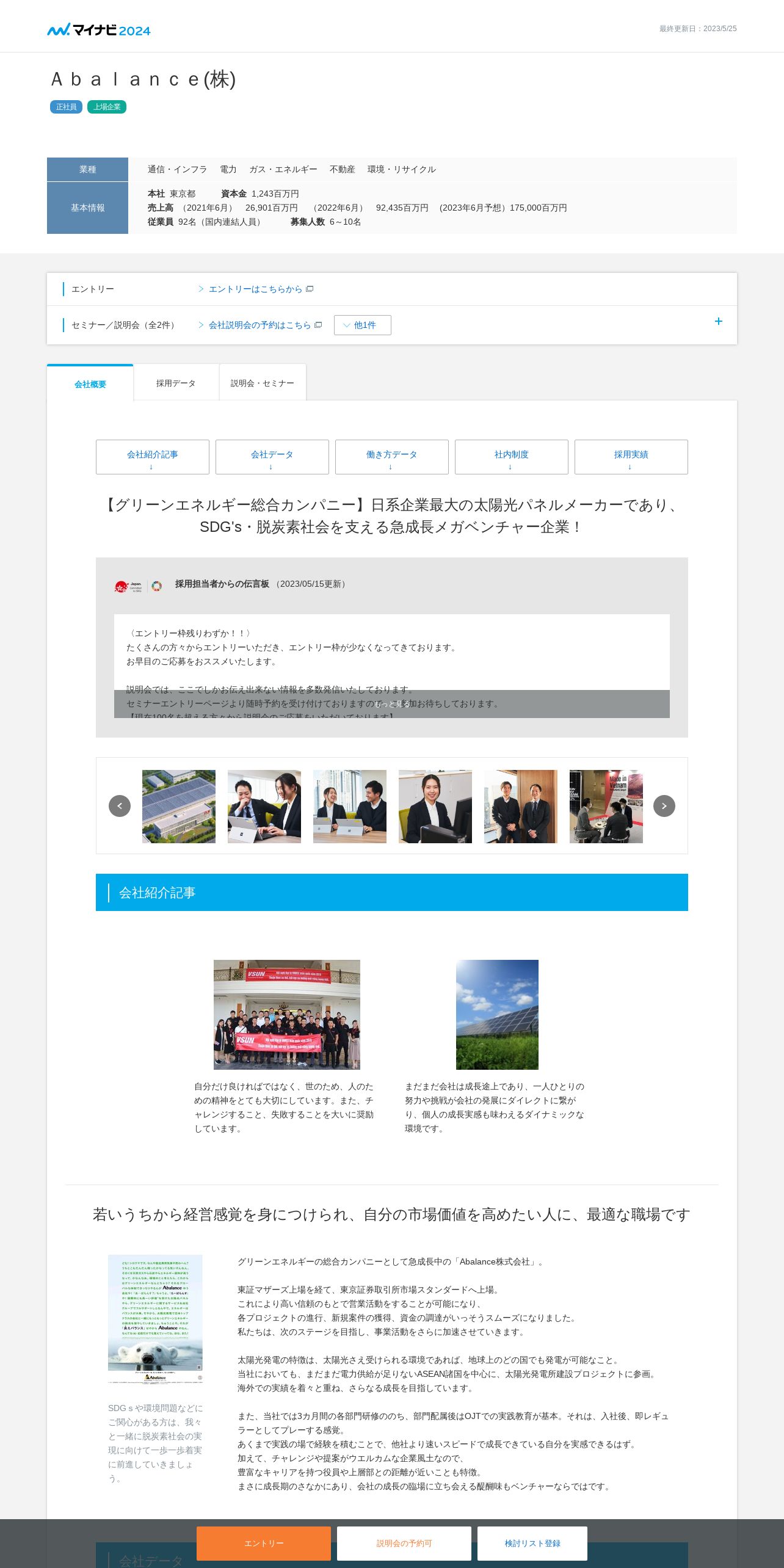
Task: Jump to 働き方データ section
Action: click(392, 457)
